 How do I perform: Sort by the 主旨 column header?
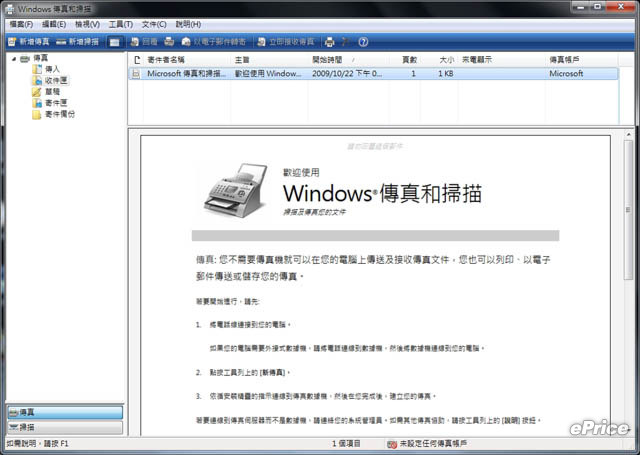point(270,60)
